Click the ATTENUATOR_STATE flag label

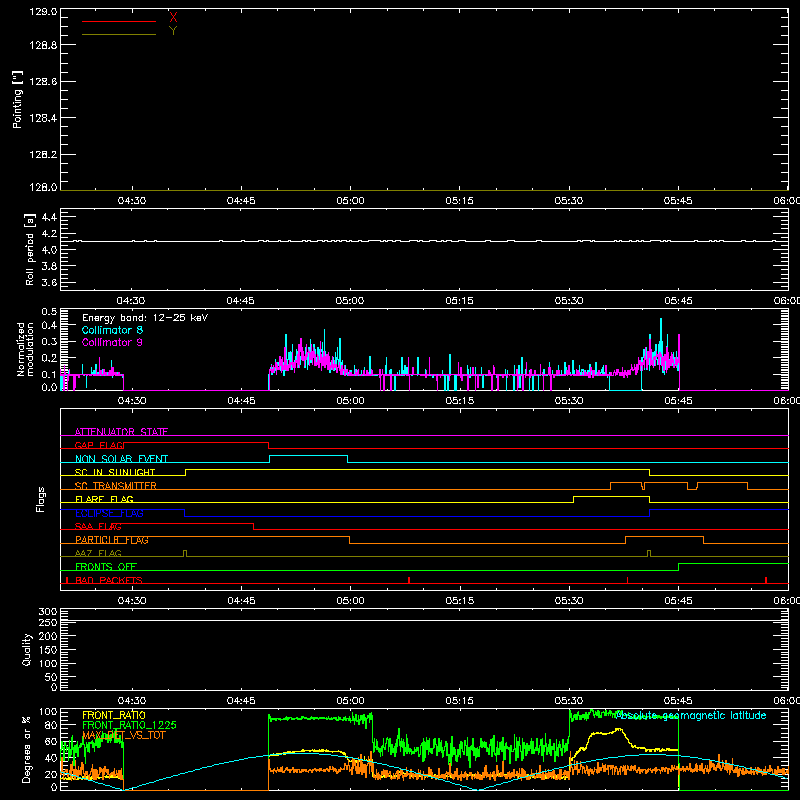click(x=121, y=432)
